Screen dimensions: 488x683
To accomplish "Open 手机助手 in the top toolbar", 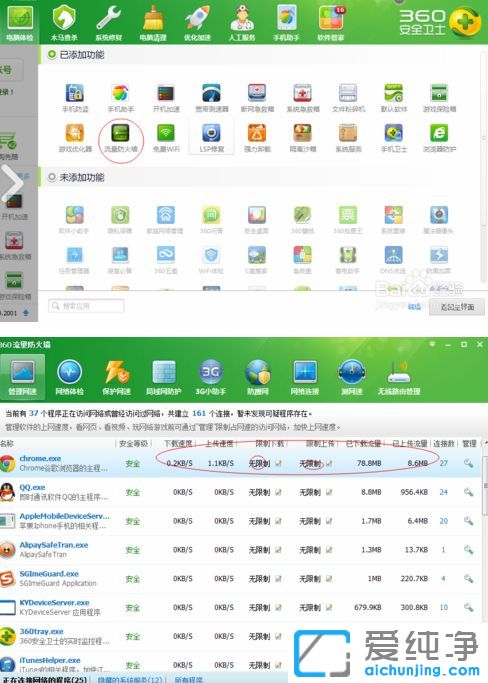I will coord(286,23).
